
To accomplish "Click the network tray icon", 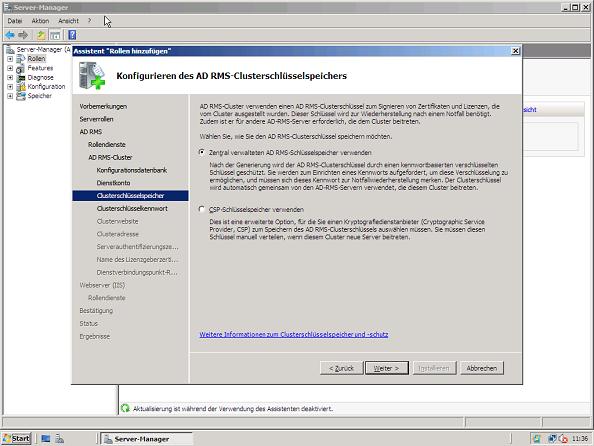I will pyautogui.click(x=552, y=439).
